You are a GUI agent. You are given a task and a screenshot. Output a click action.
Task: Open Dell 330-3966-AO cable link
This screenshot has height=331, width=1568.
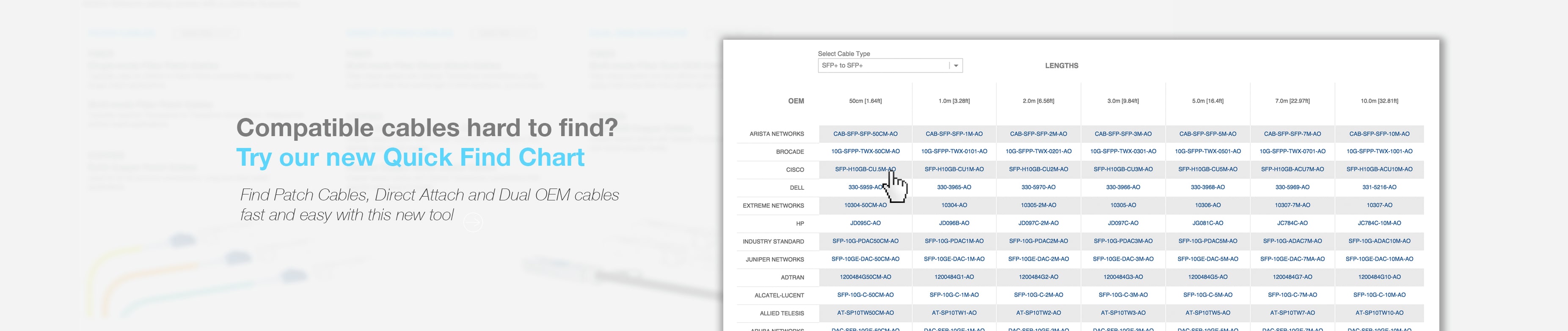(x=1123, y=187)
